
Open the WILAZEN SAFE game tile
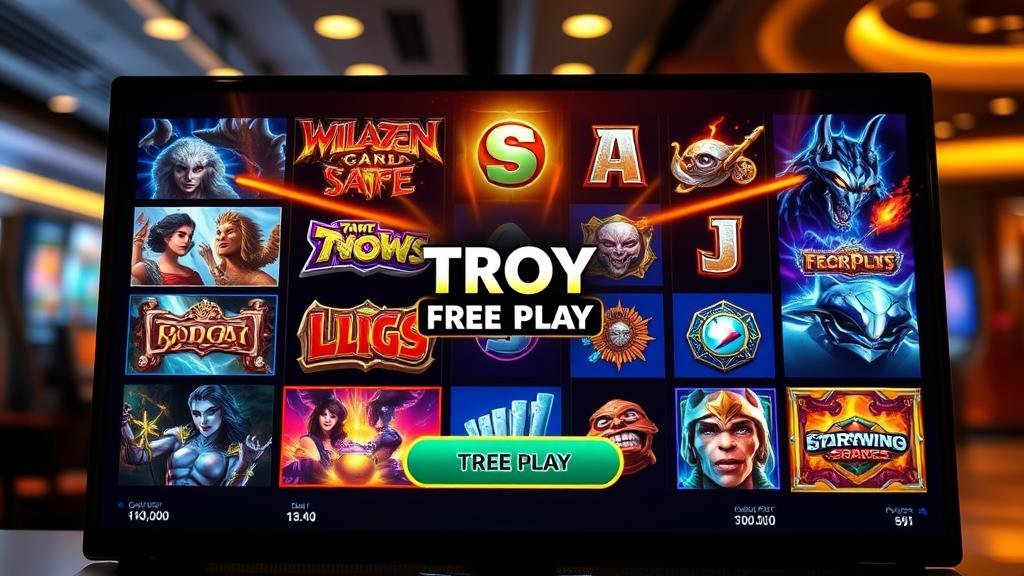pos(370,158)
